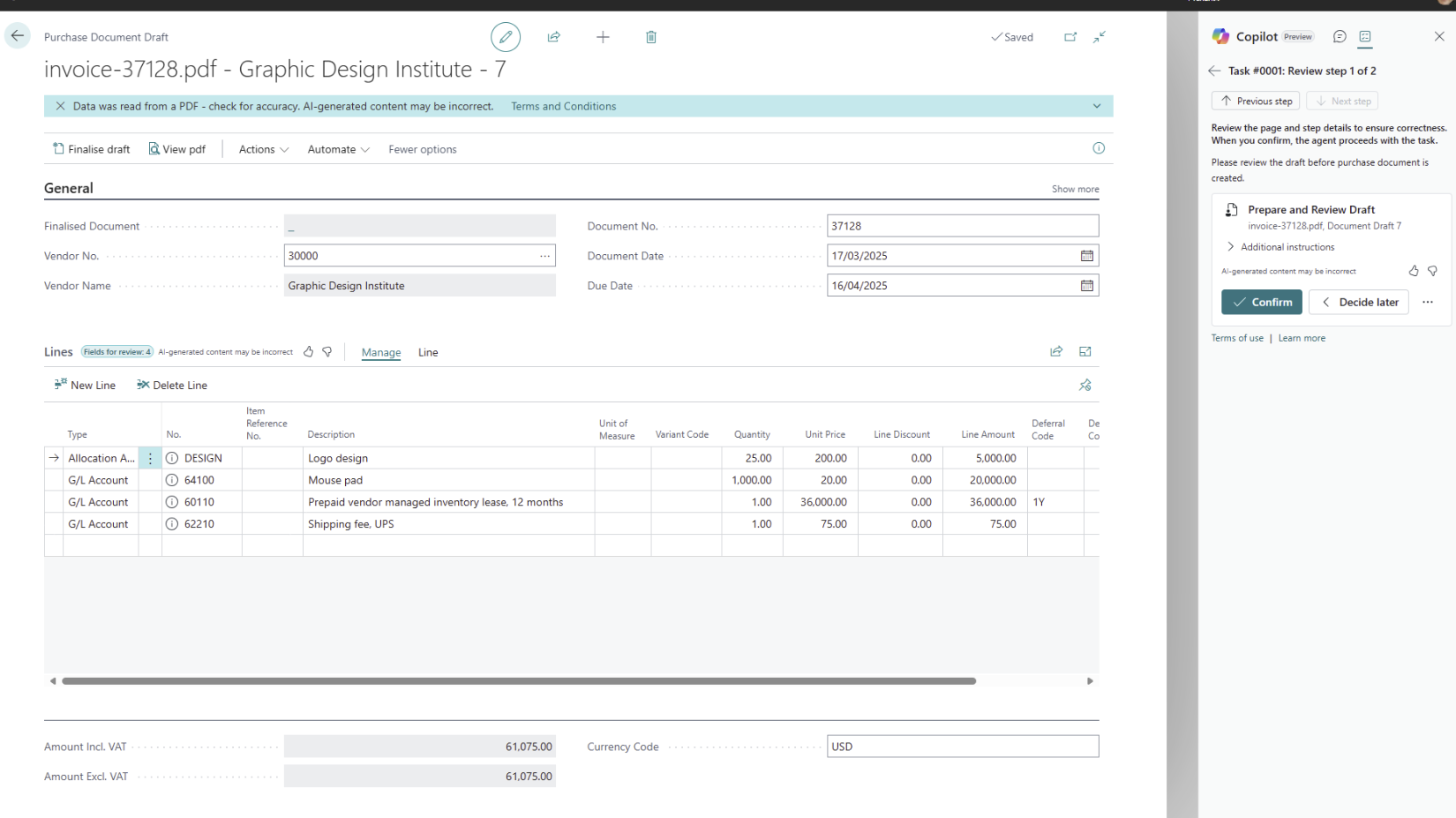
Task: Open page in new window icon
Action: tap(1070, 37)
